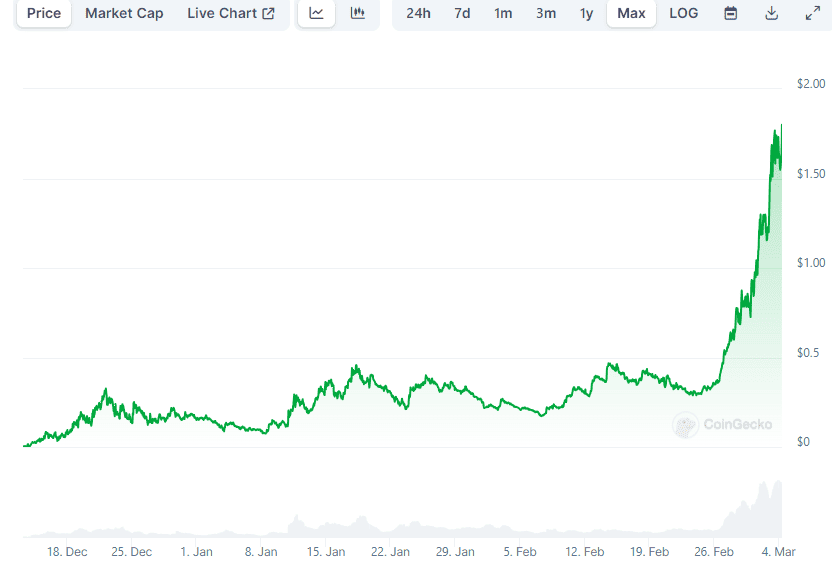Switch to the Market Cap tab

click(124, 13)
